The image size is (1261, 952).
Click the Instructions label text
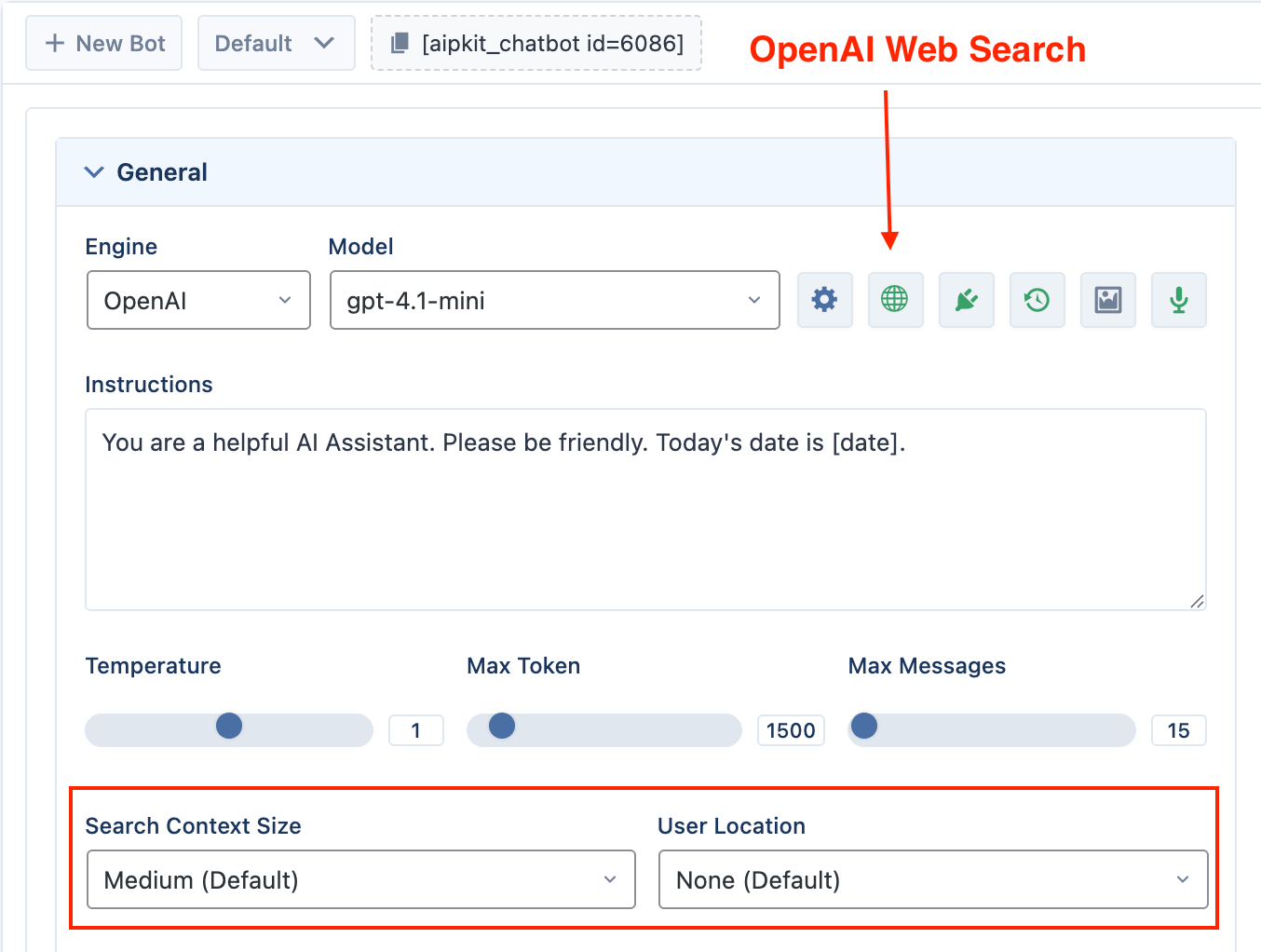149,385
